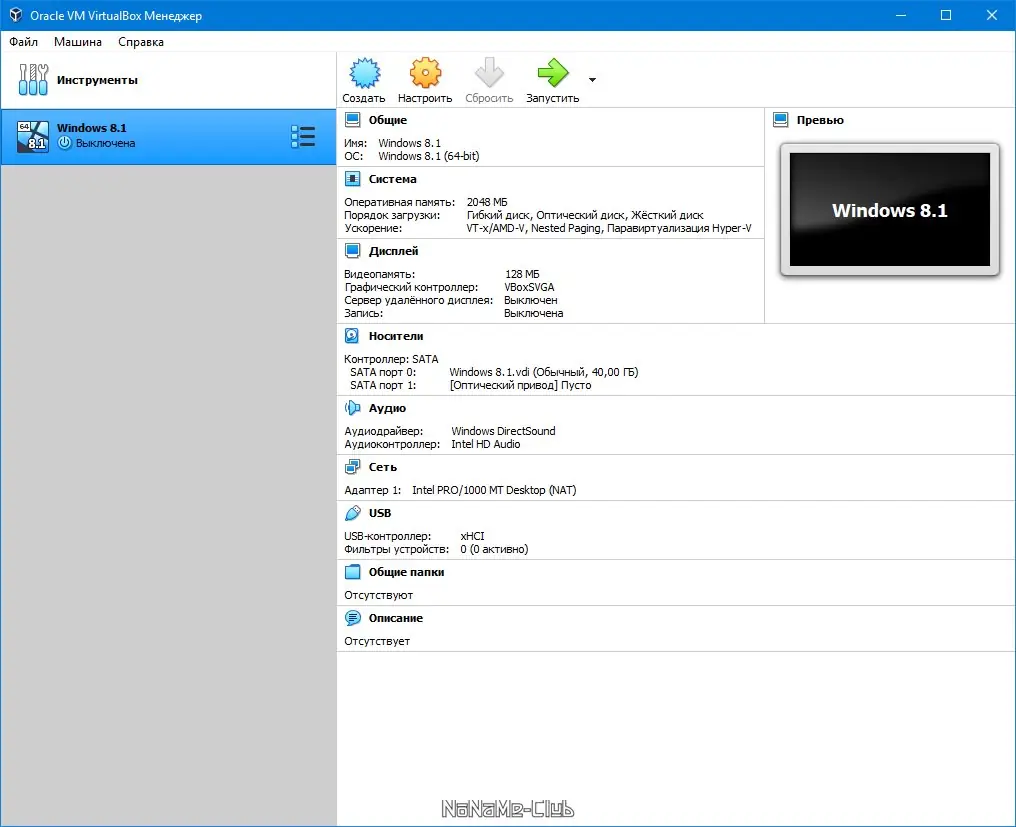Click the Инструменты label in sidebar
1016x827 pixels.
tap(97, 80)
